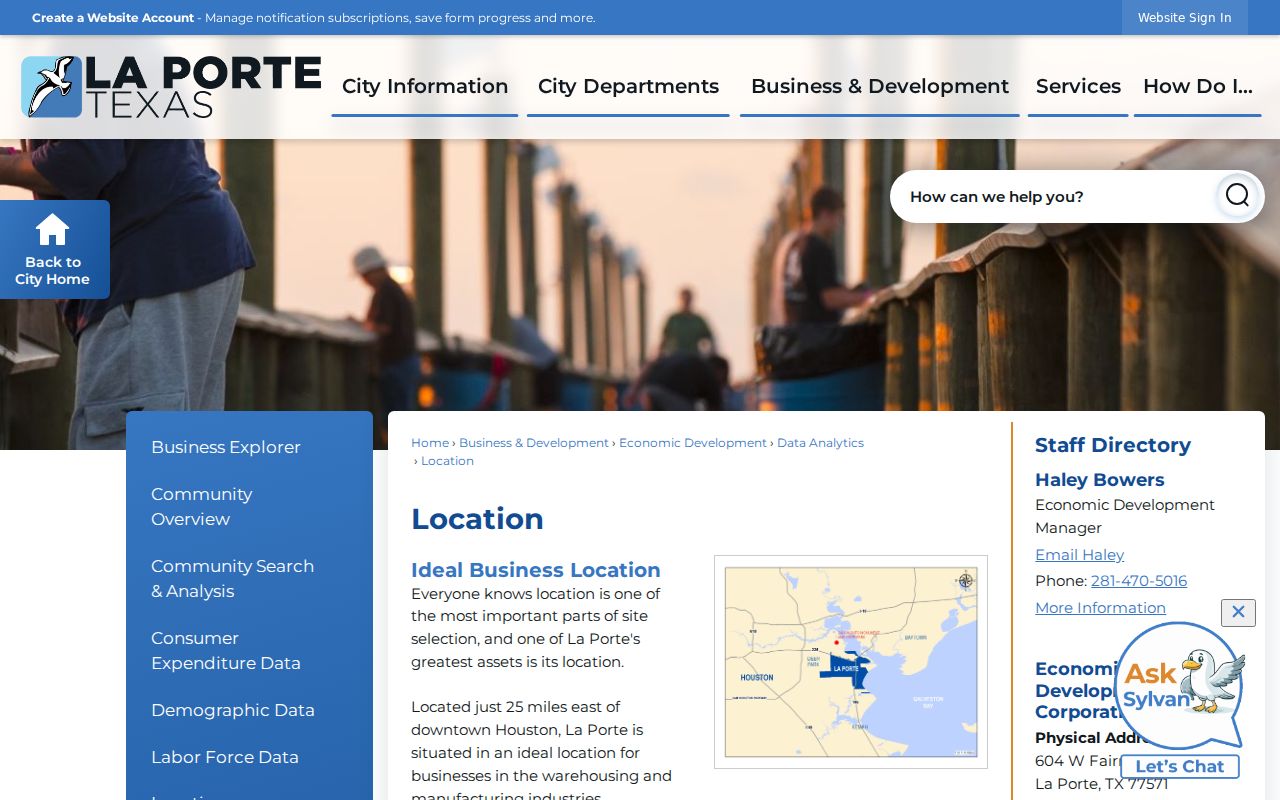Open Demographic Data sidebar item
The height and width of the screenshot is (800, 1280).
(233, 710)
